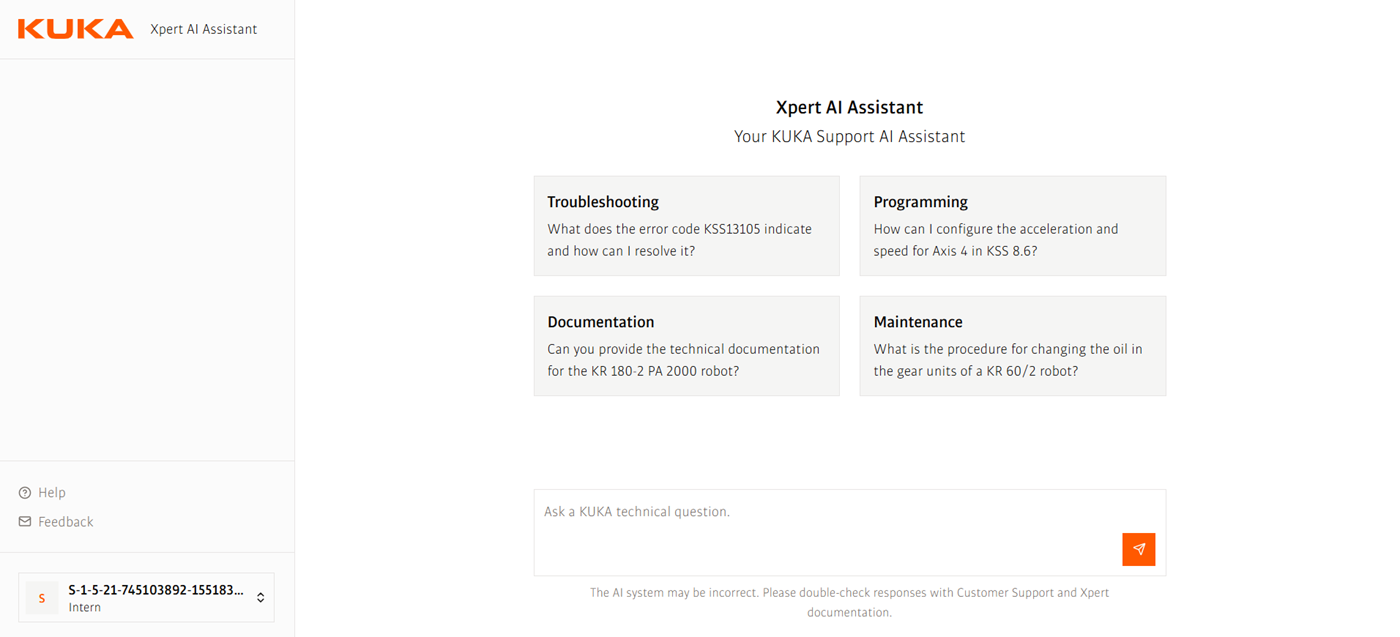Click the centered Xpert AI Assistant heading
The width and height of the screenshot is (1400, 637).
(x=850, y=107)
